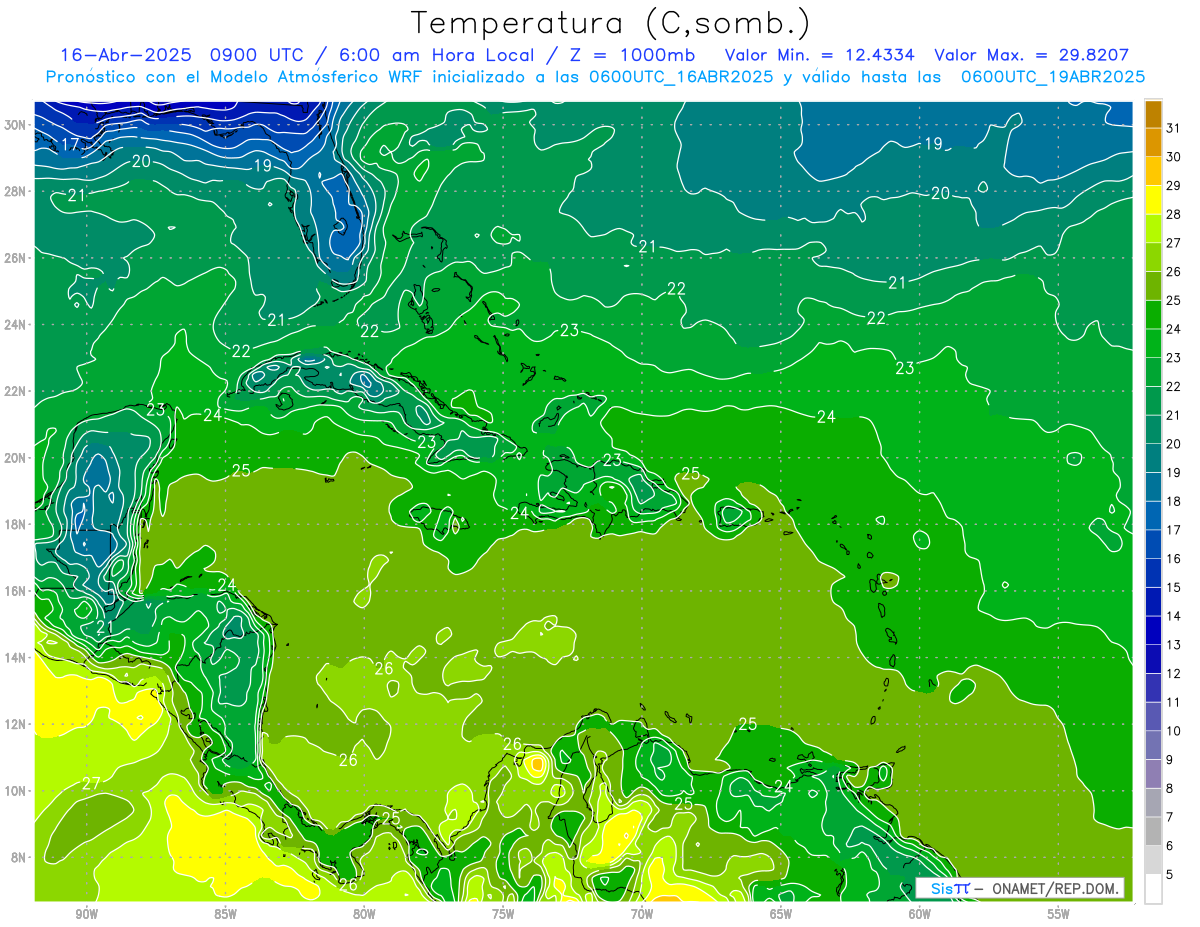Click the color scale label 13
This screenshot has width=1200, height=927.
1174,645
